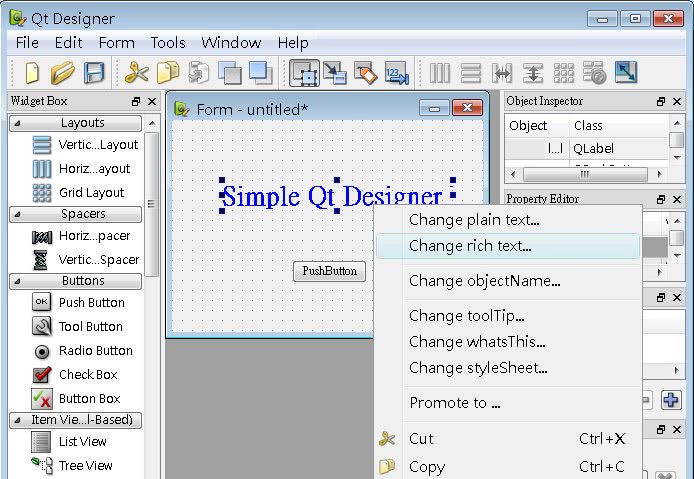Click the Copy toolbar icon
Screen dimensions: 694x479
(168, 73)
